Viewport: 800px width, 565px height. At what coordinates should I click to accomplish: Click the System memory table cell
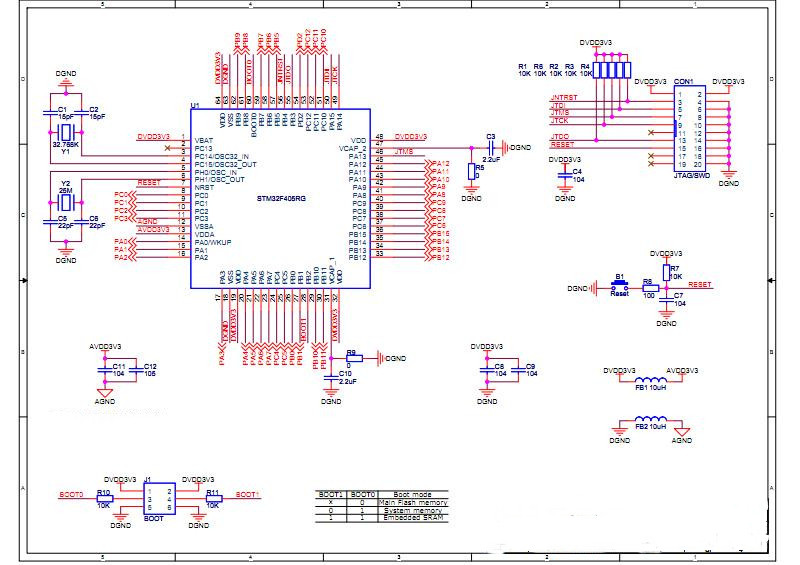[x=413, y=510]
